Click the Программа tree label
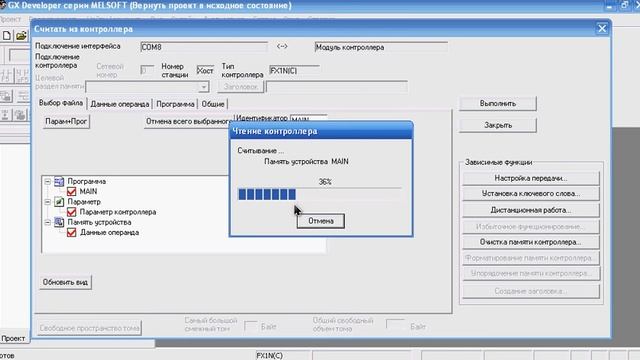 click(x=87, y=181)
